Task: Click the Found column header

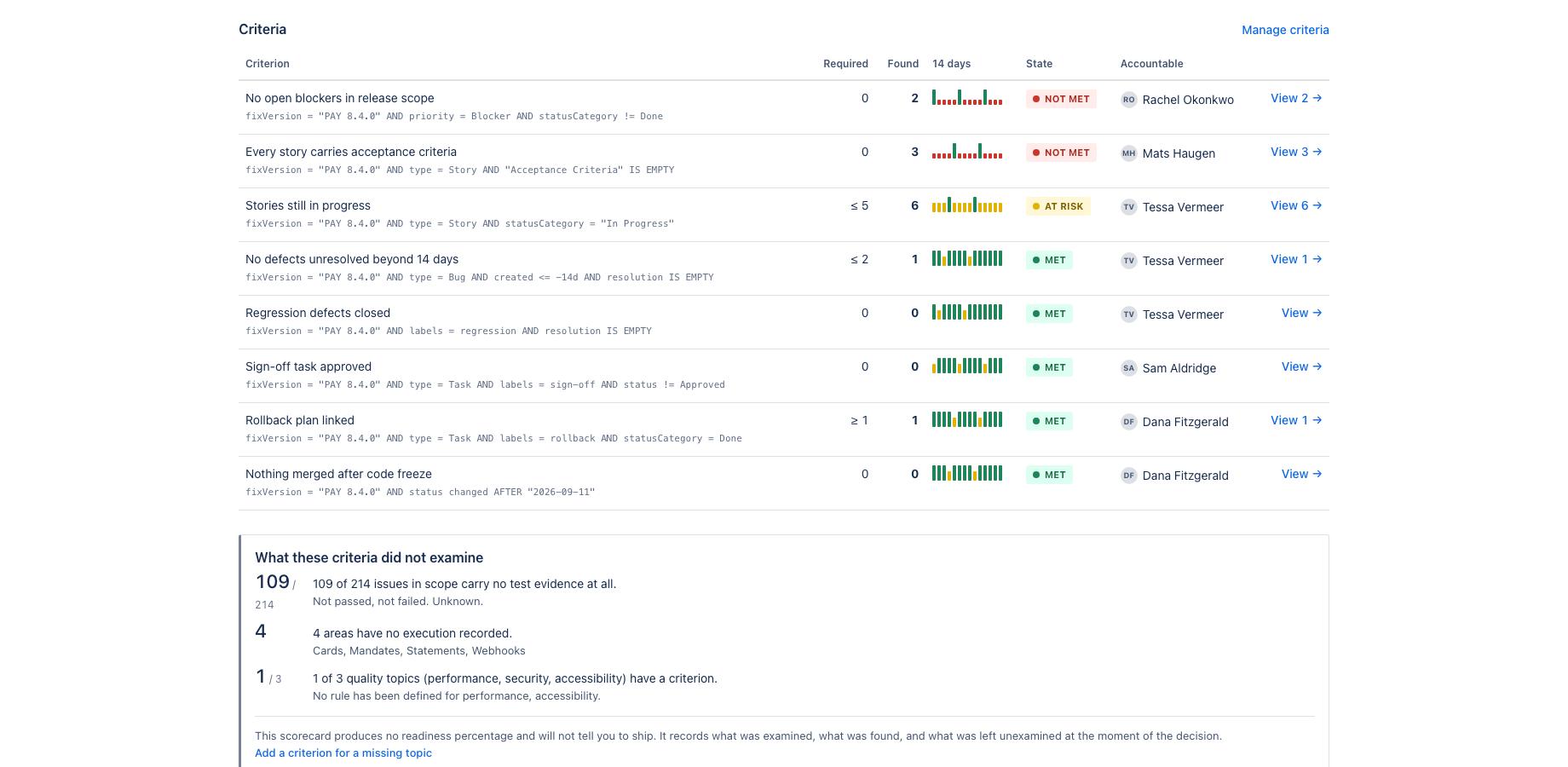Action: click(x=902, y=64)
